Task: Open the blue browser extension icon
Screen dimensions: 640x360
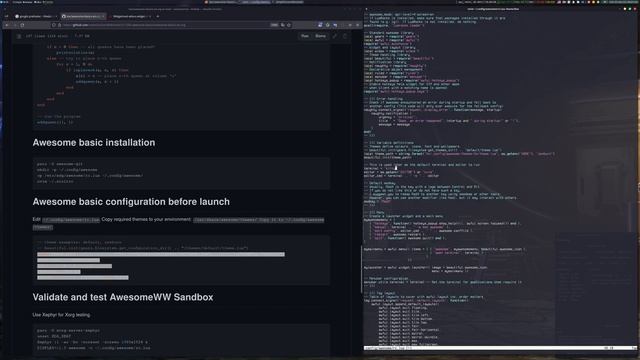Action: coord(320,25)
